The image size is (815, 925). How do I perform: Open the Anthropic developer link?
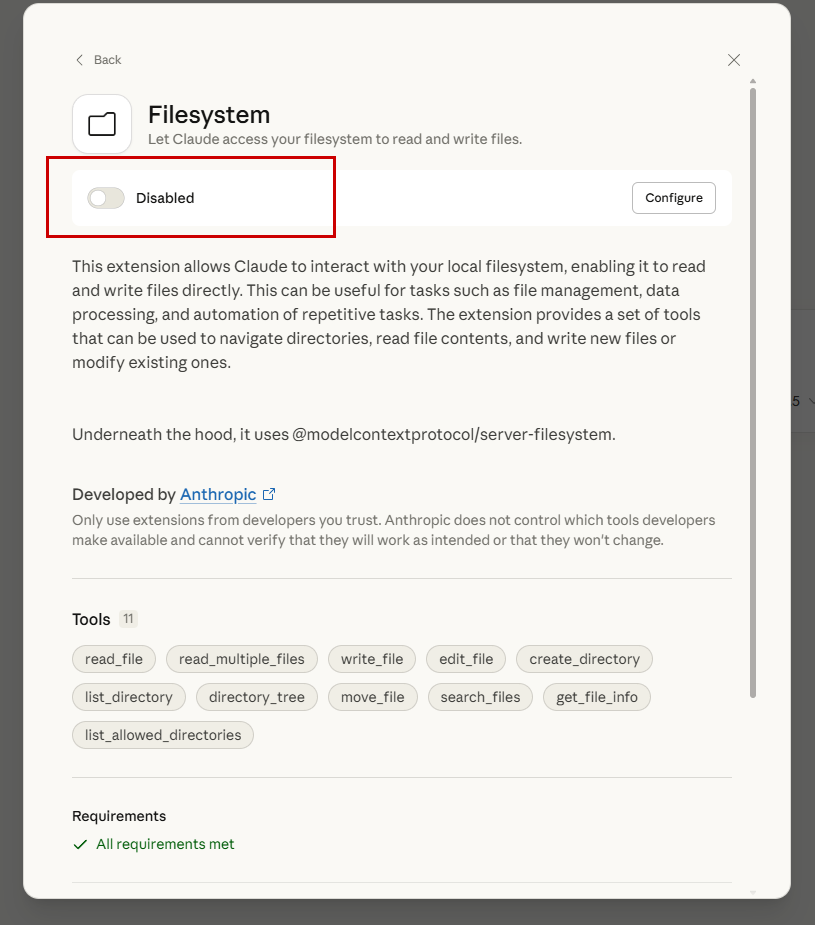point(218,494)
